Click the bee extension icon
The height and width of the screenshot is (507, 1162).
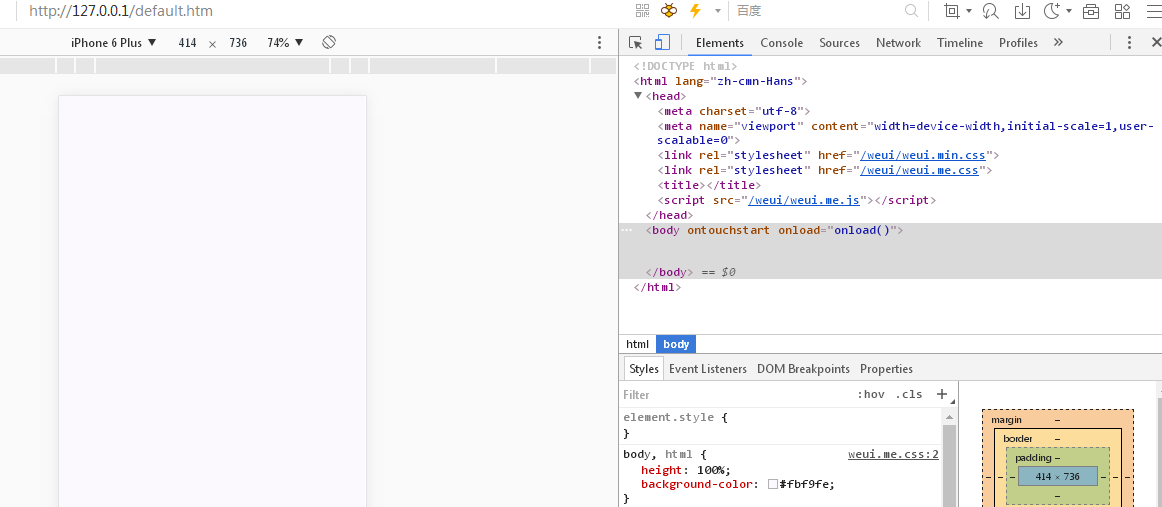coord(669,11)
